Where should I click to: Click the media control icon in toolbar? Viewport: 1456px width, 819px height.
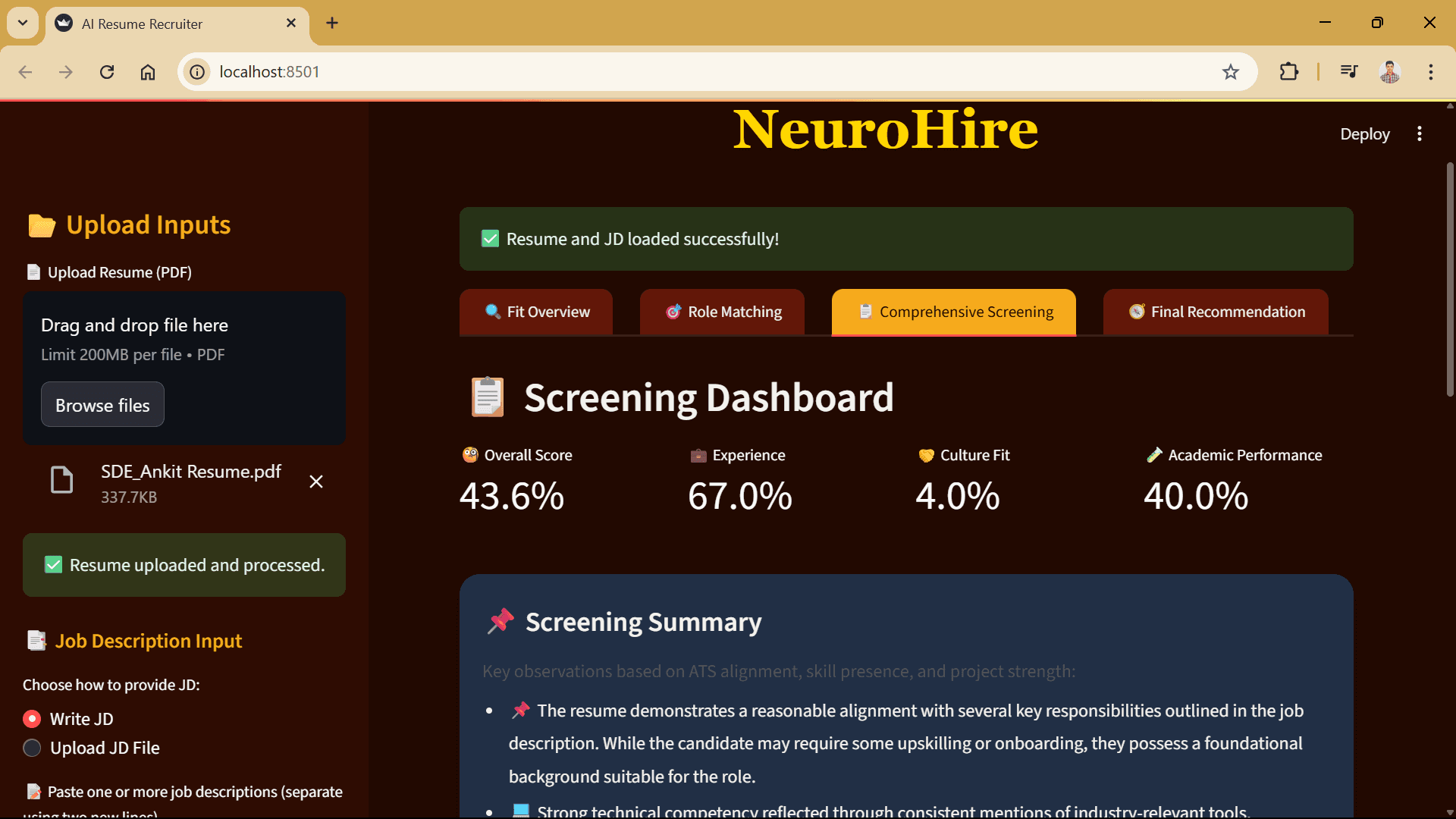click(1349, 72)
